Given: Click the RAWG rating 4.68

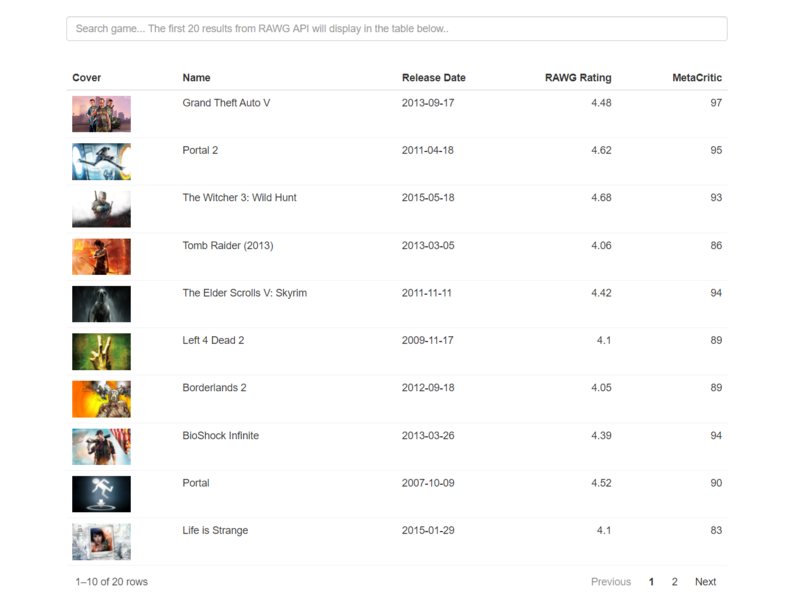Looking at the screenshot, I should (x=602, y=198).
